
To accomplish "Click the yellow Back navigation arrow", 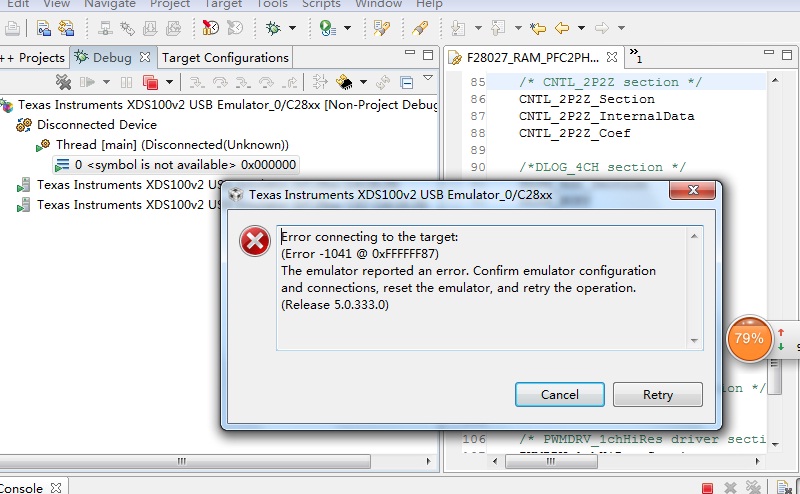I will click(562, 28).
